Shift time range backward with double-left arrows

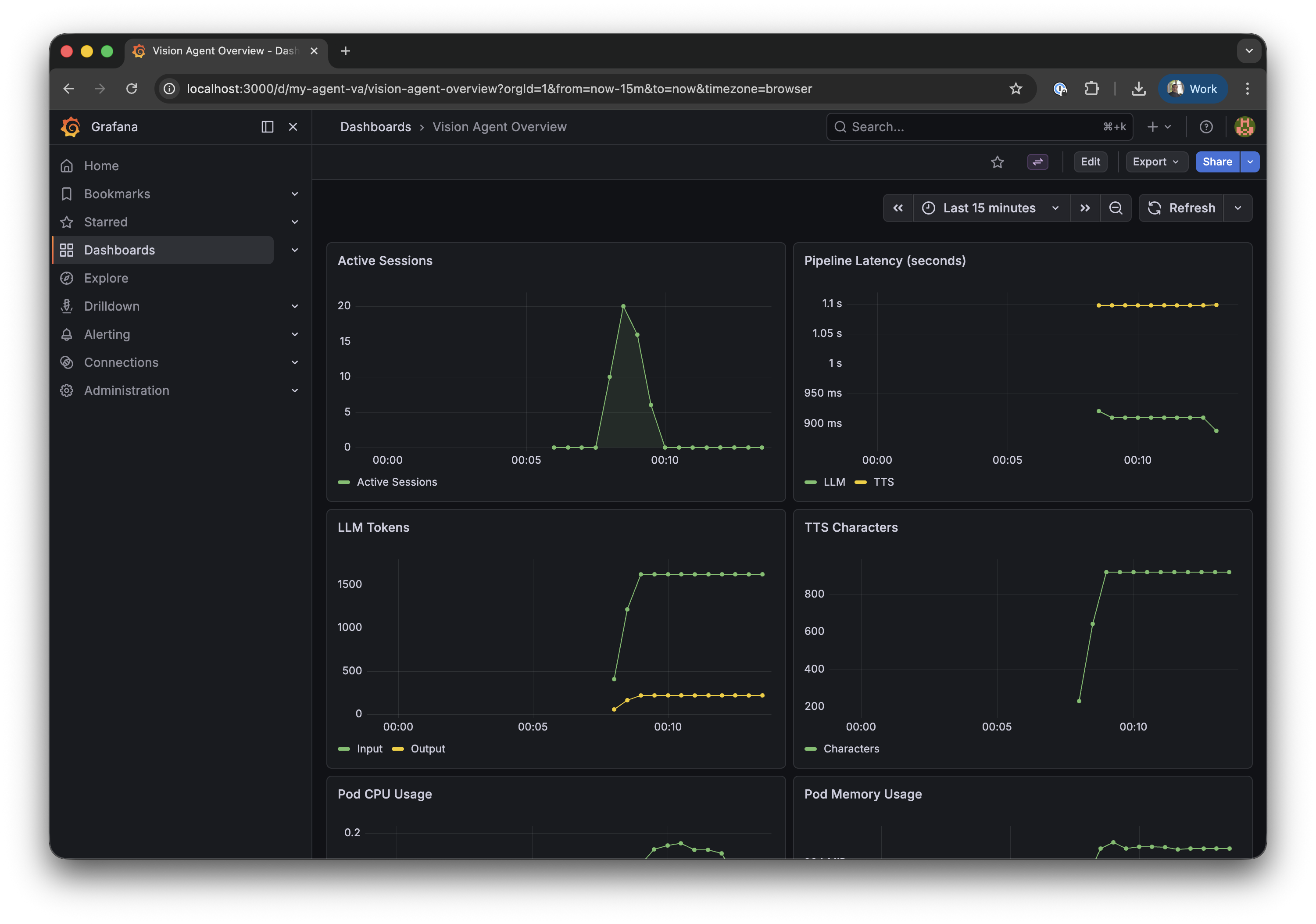coord(898,208)
